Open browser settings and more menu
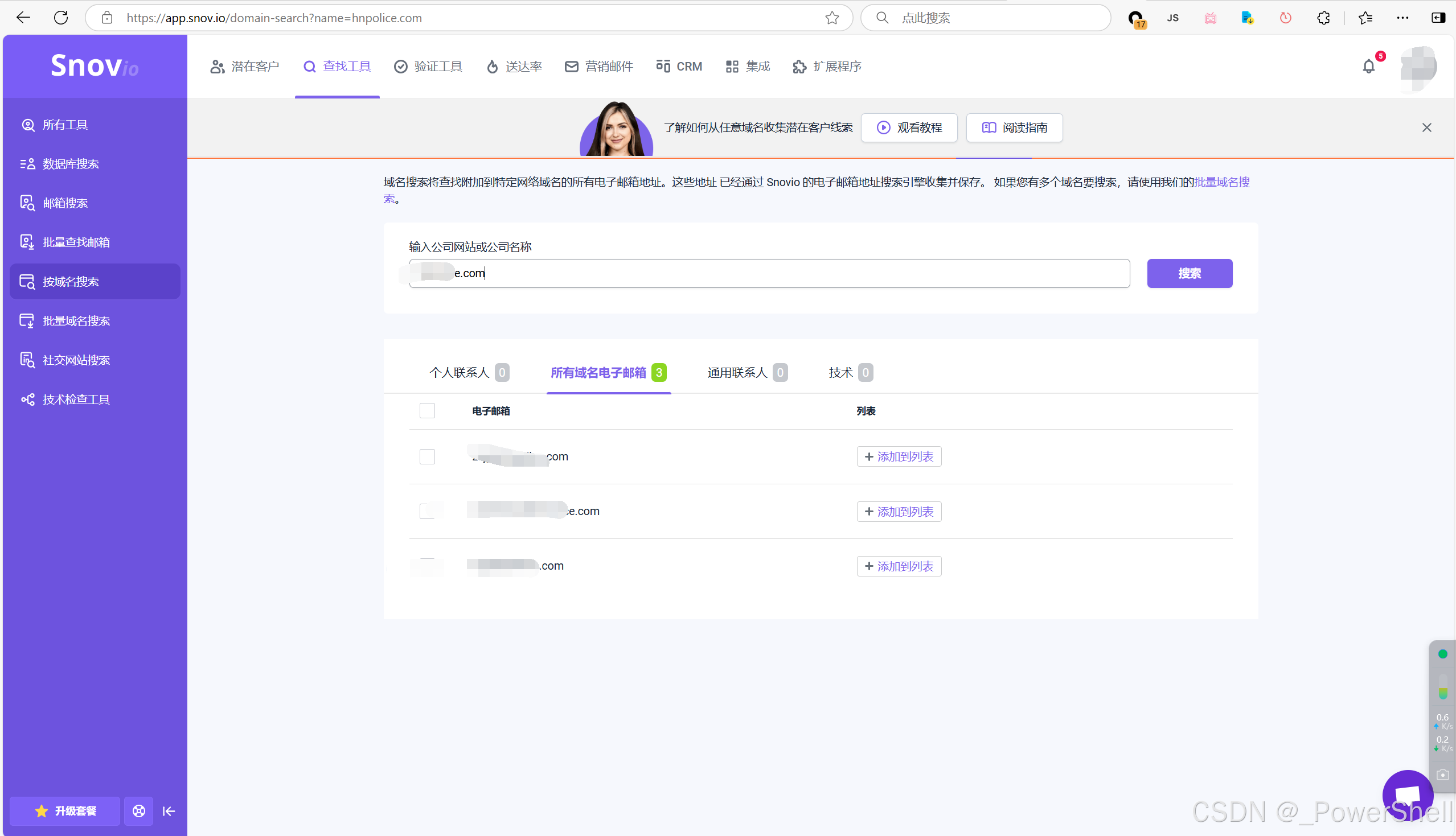This screenshot has height=836, width=1456. (x=1402, y=18)
